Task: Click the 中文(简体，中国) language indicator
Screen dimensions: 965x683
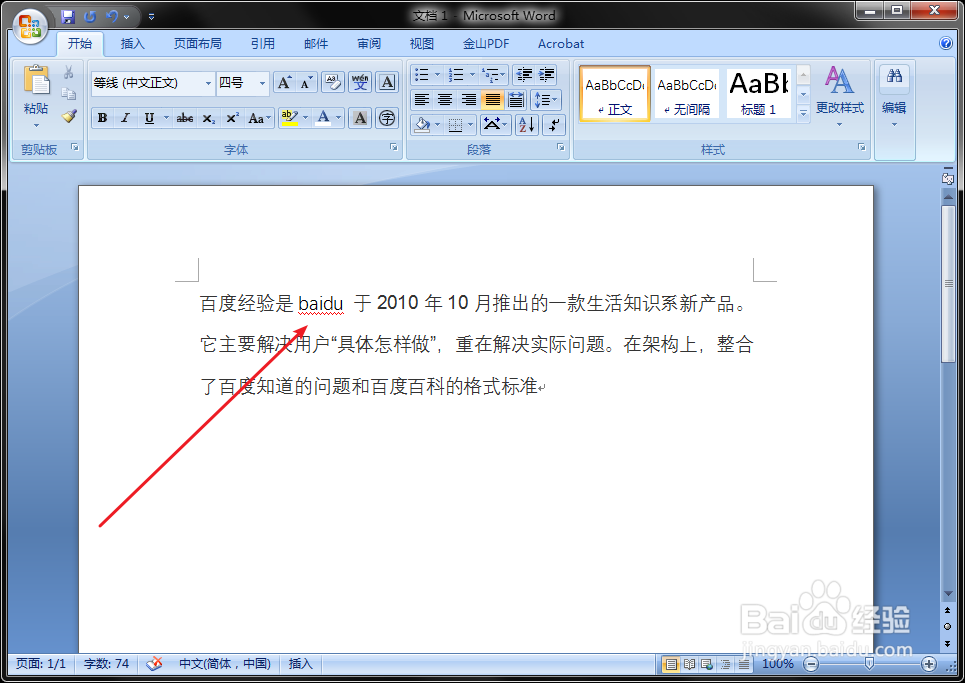Action: pos(225,663)
